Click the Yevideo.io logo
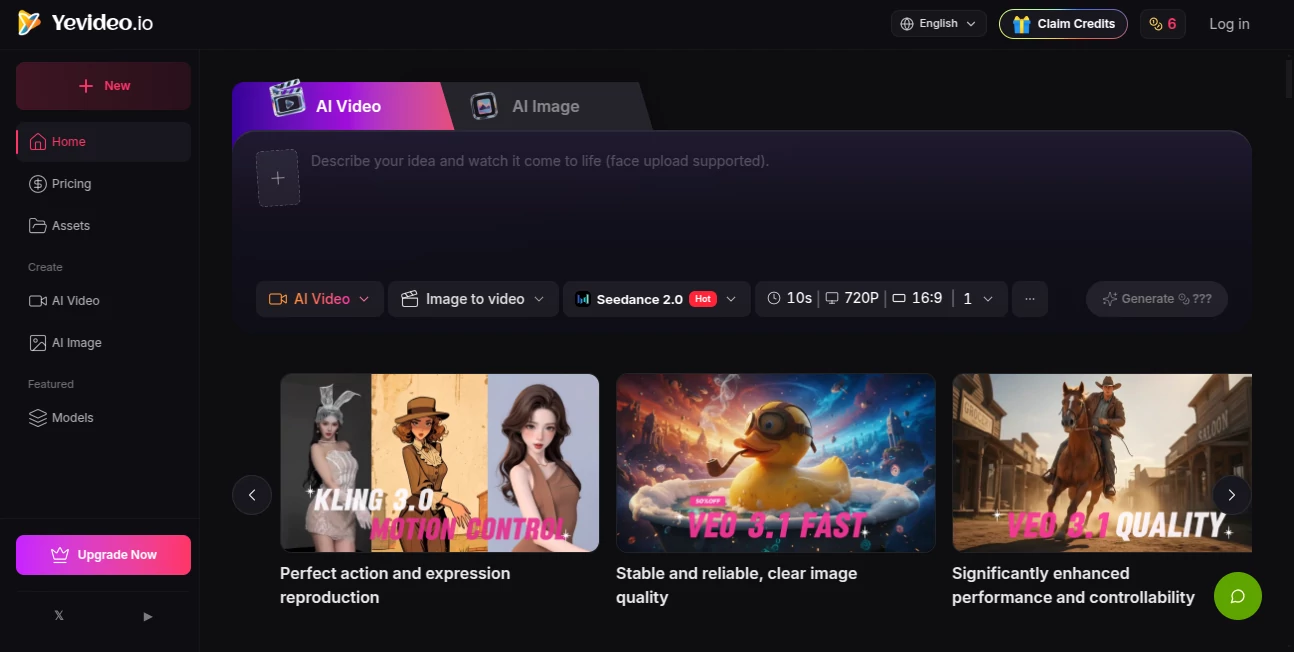Image resolution: width=1294 pixels, height=652 pixels. click(x=85, y=23)
